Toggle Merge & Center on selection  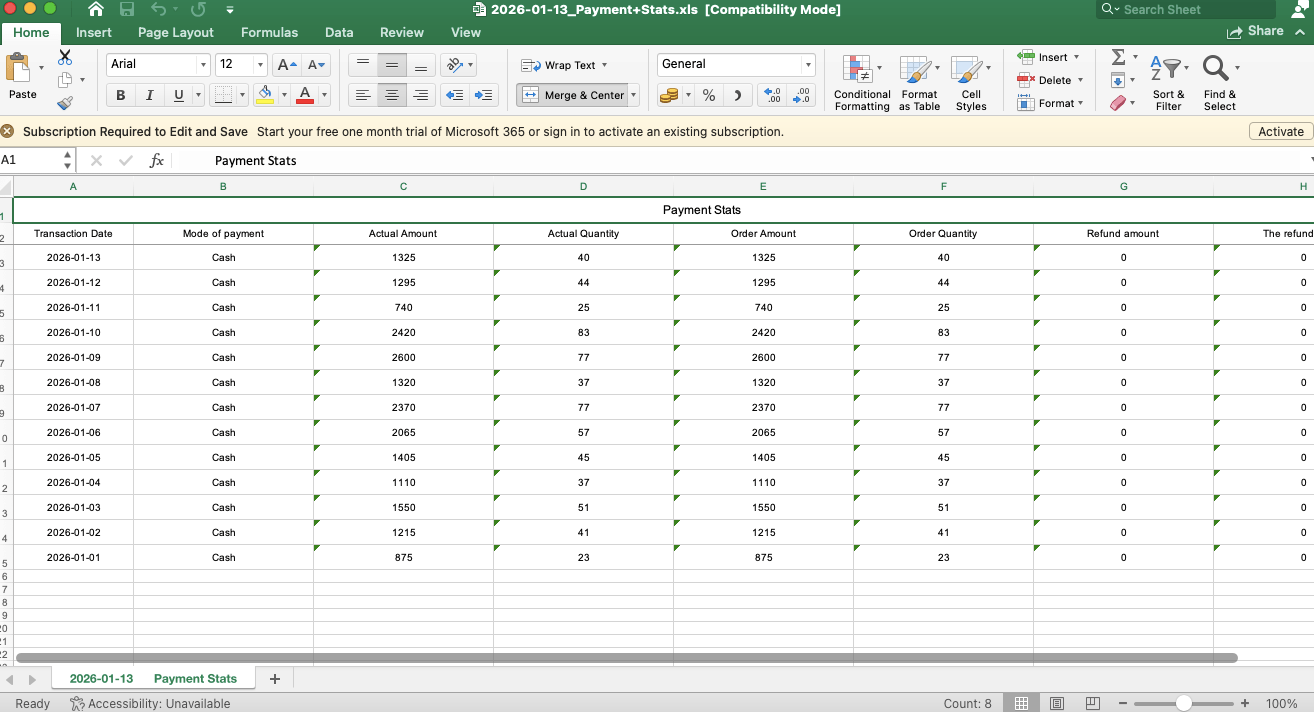pyautogui.click(x=573, y=95)
